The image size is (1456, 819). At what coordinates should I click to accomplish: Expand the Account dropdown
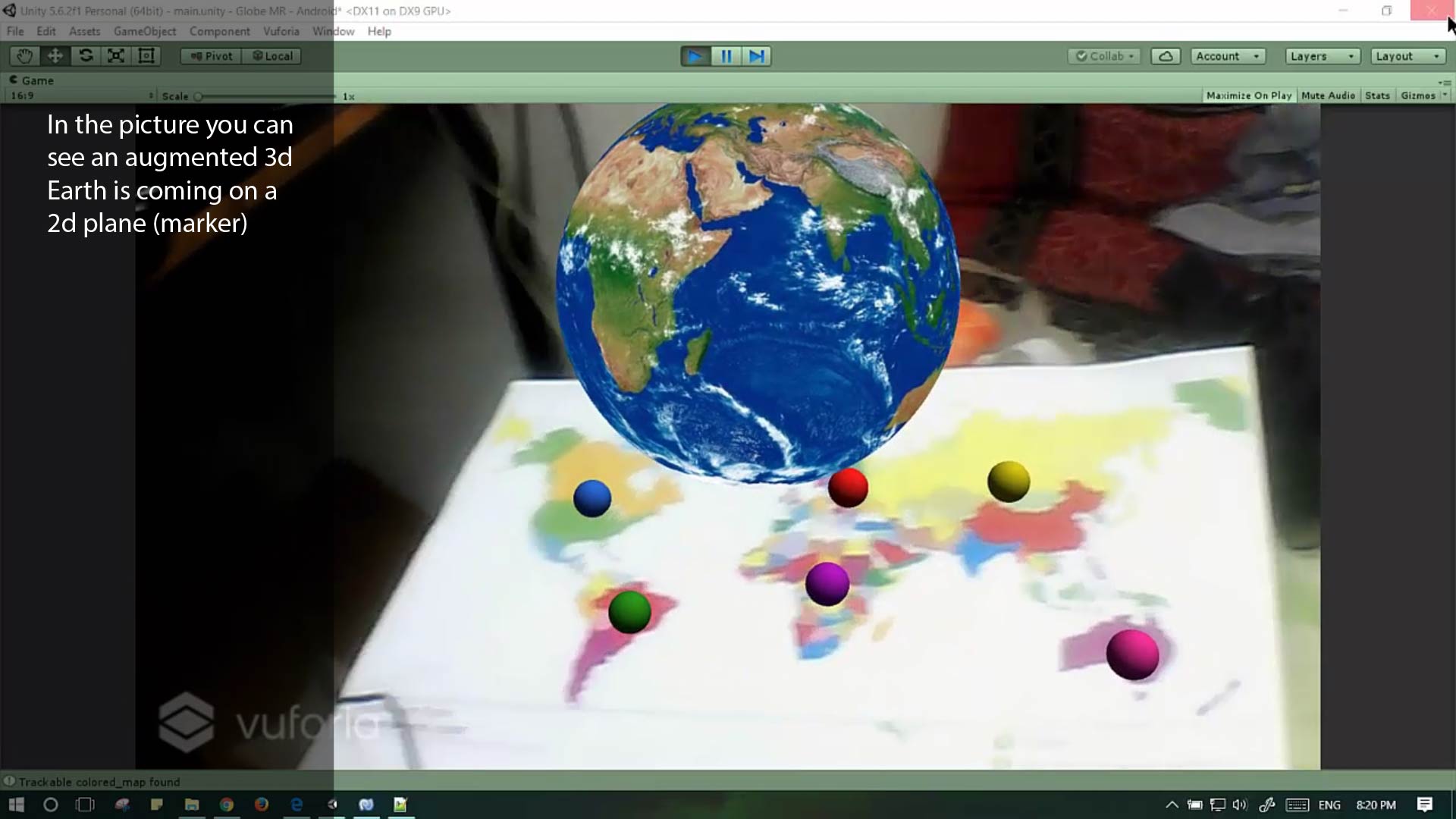(1228, 56)
